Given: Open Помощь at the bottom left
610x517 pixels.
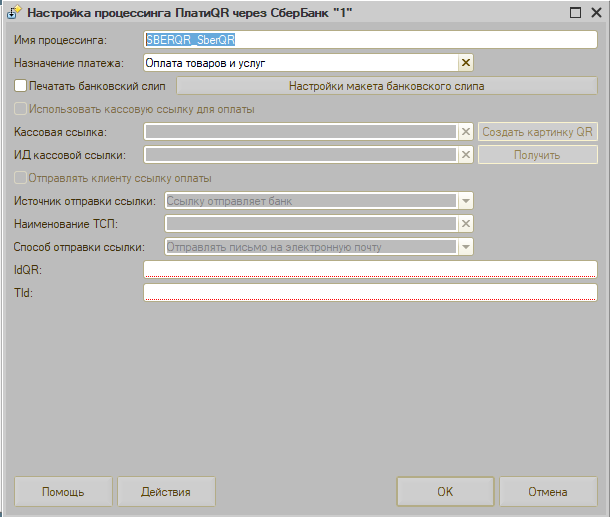Looking at the screenshot, I should click(62, 492).
